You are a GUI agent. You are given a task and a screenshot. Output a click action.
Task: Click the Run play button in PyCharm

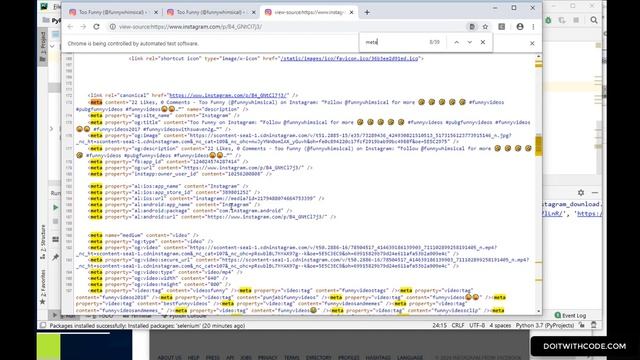56,208
